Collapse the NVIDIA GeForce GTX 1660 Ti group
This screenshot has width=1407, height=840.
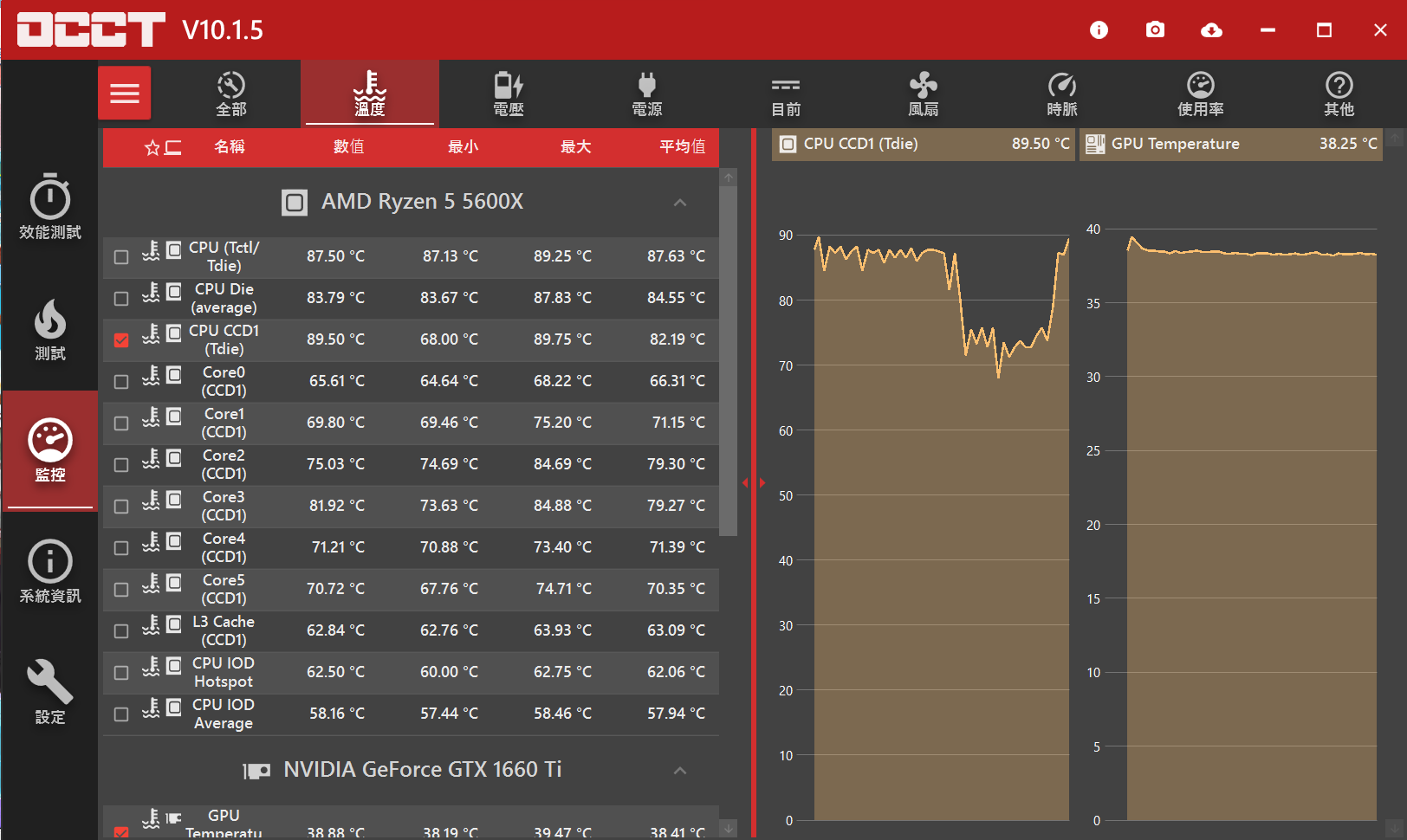[x=680, y=771]
